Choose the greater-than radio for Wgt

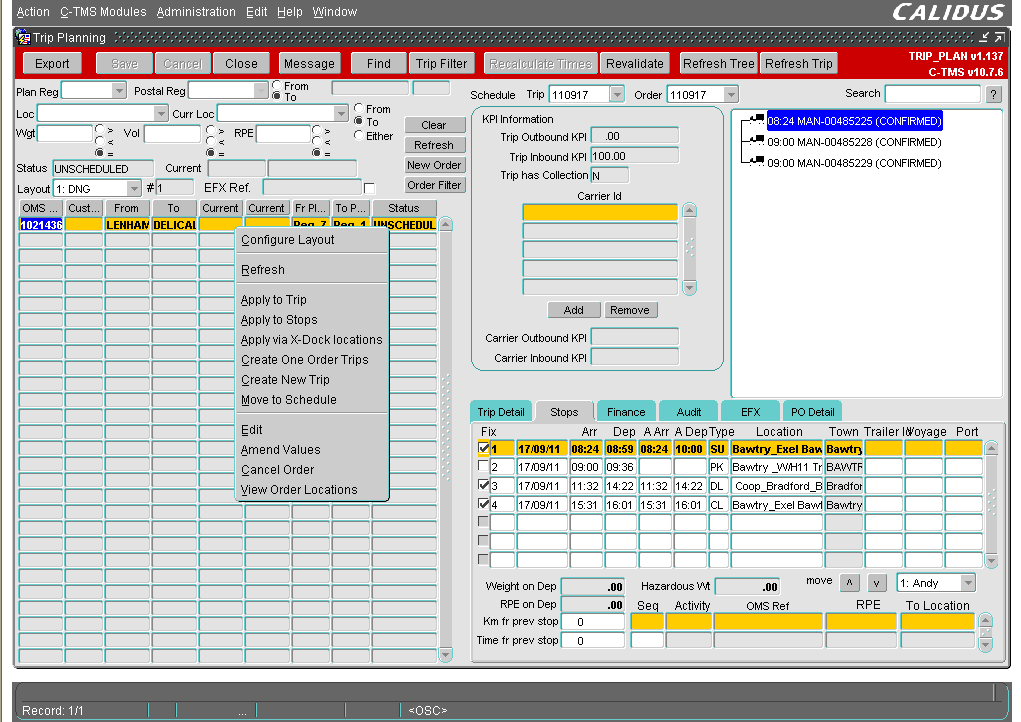(x=100, y=130)
